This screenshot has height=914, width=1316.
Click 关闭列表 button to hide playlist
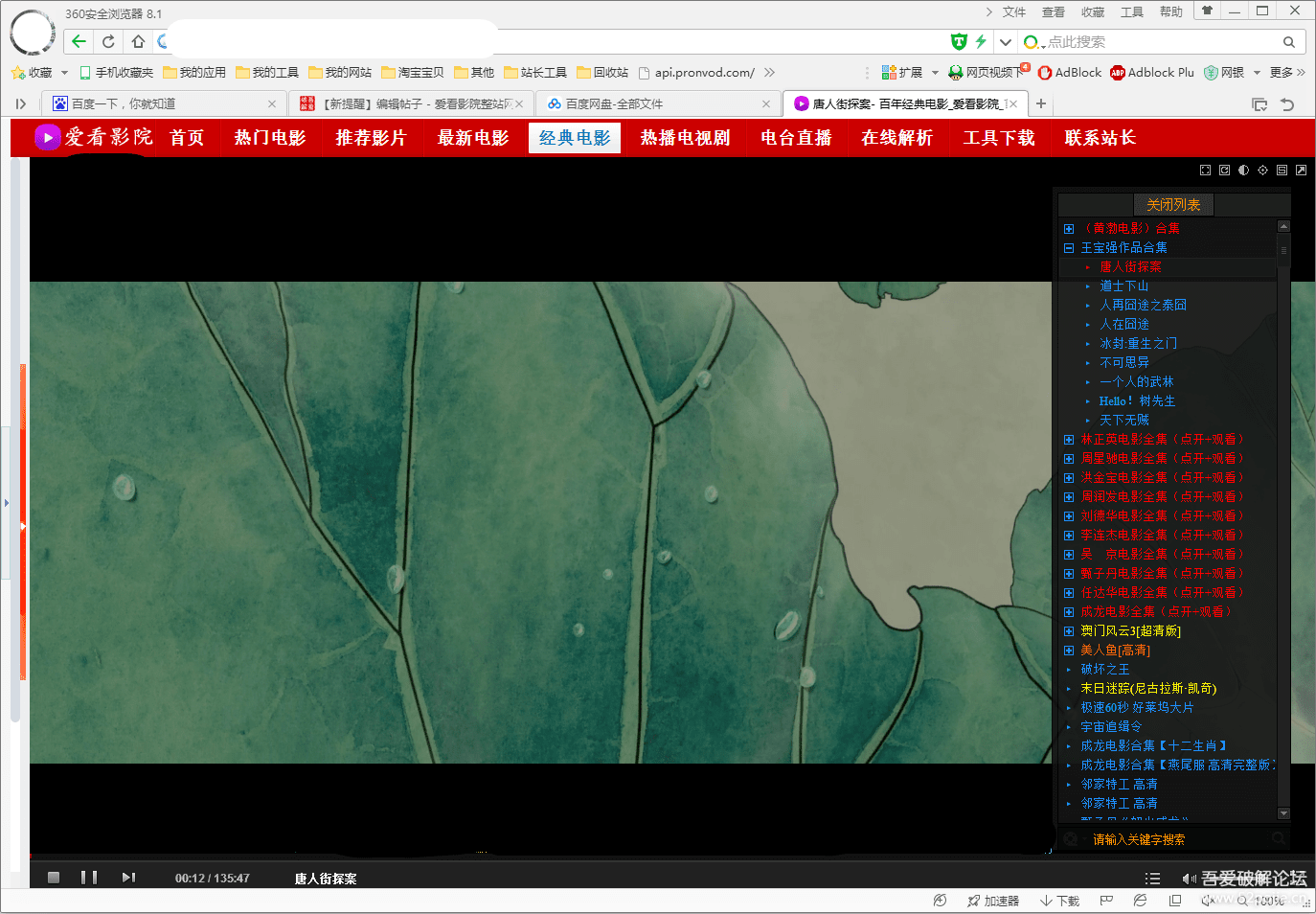pos(1173,204)
